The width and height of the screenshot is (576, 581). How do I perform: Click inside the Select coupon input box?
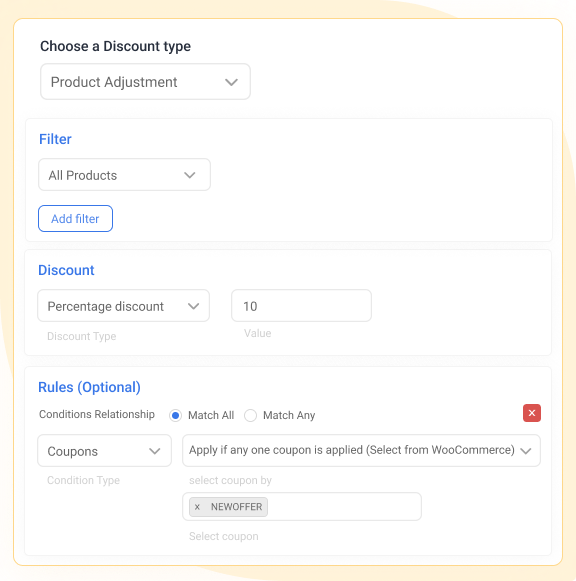(344, 507)
